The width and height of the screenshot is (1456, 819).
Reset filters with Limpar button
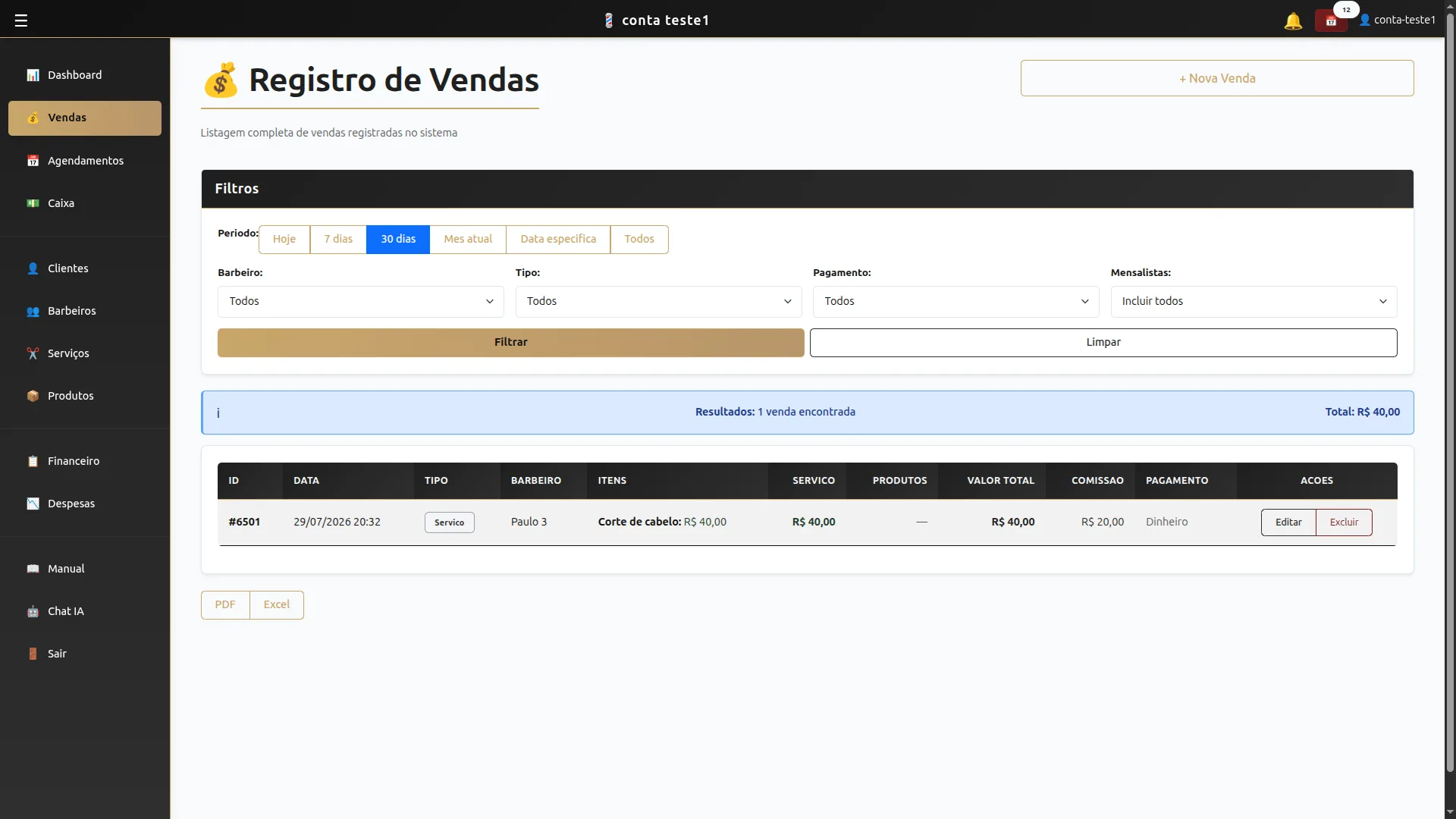(x=1103, y=343)
